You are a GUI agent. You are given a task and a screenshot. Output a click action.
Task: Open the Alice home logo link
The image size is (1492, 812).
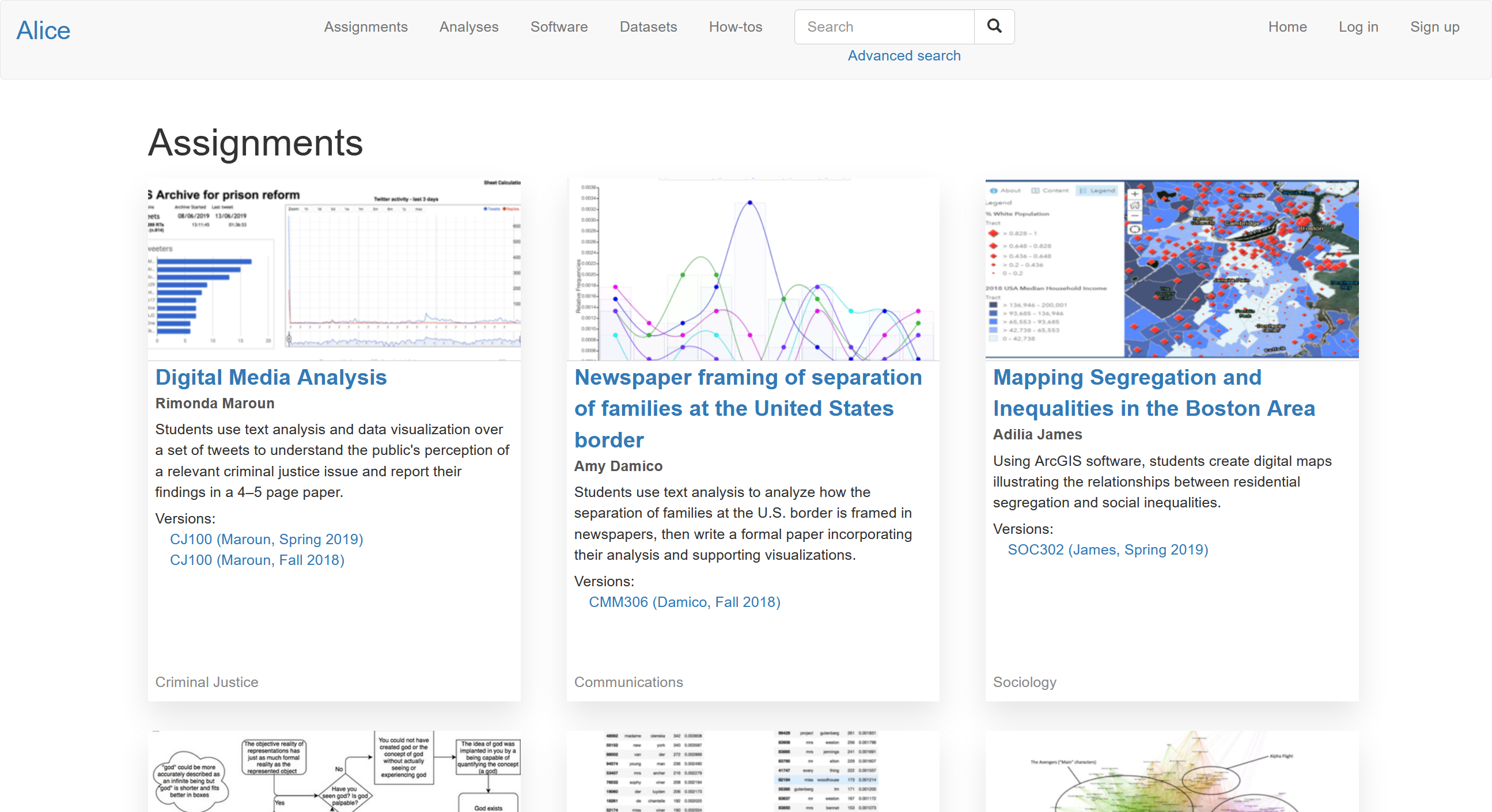43,30
